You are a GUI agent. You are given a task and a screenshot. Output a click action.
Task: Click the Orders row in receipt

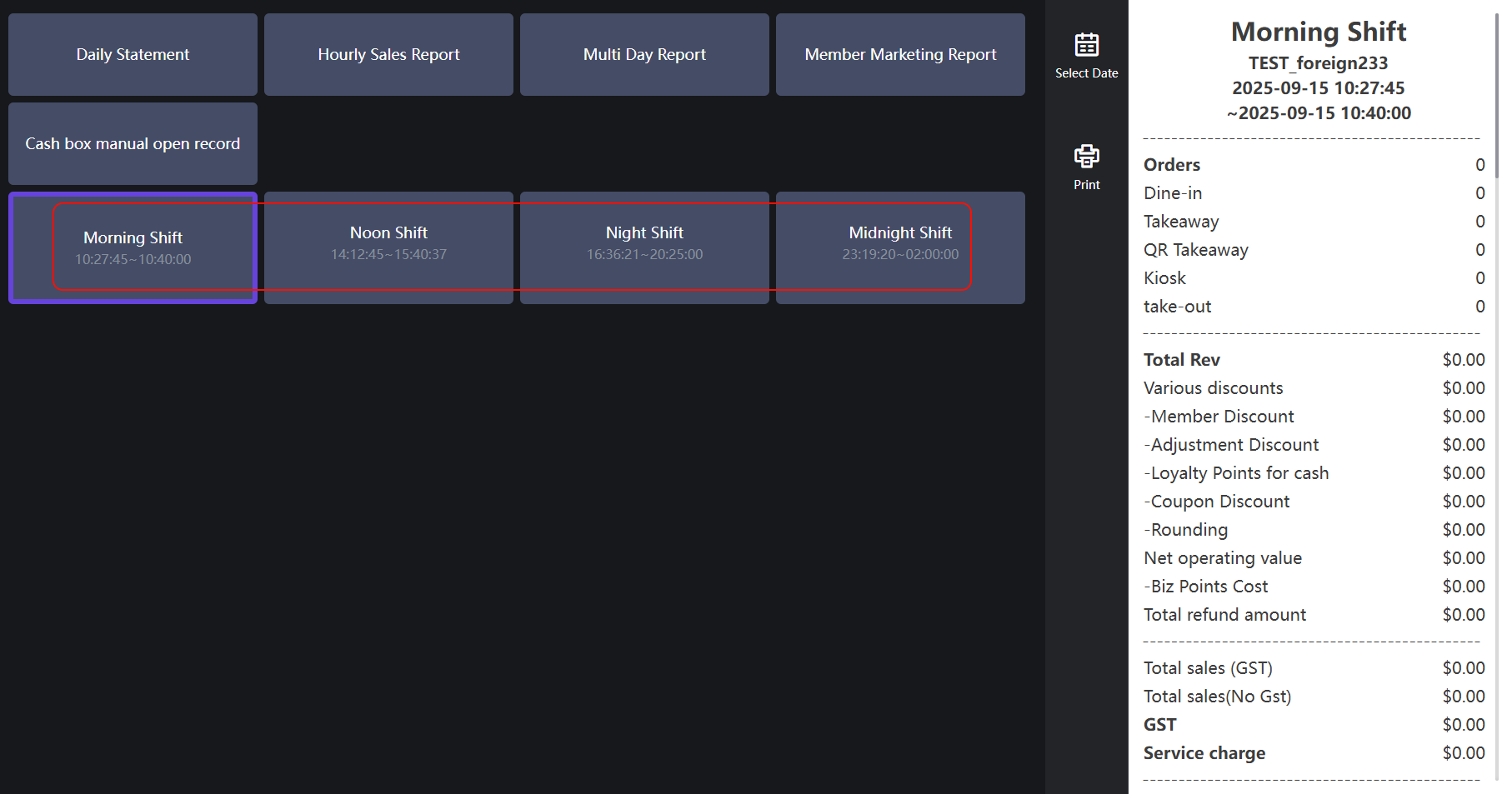(x=1172, y=165)
